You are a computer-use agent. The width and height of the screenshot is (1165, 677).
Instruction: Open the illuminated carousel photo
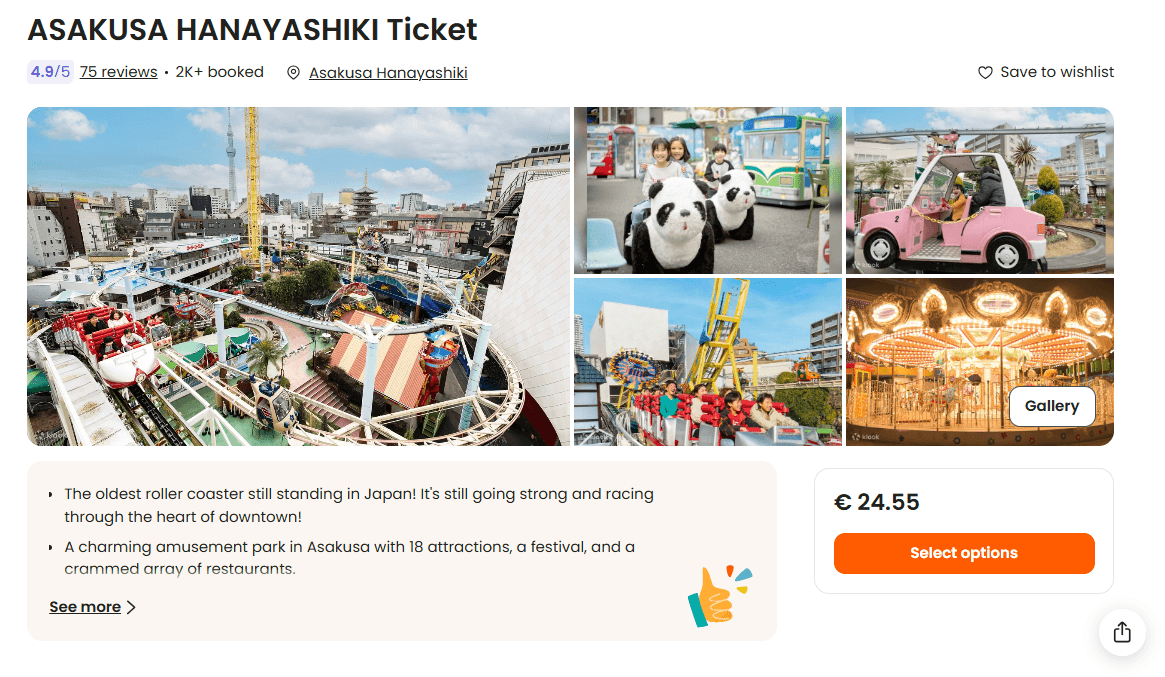[979, 362]
